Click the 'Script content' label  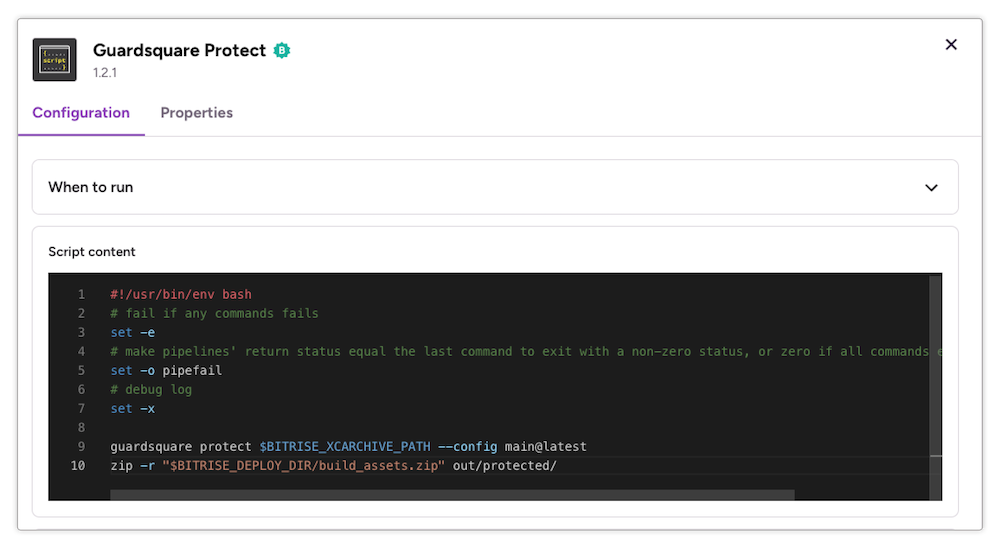coord(92,252)
